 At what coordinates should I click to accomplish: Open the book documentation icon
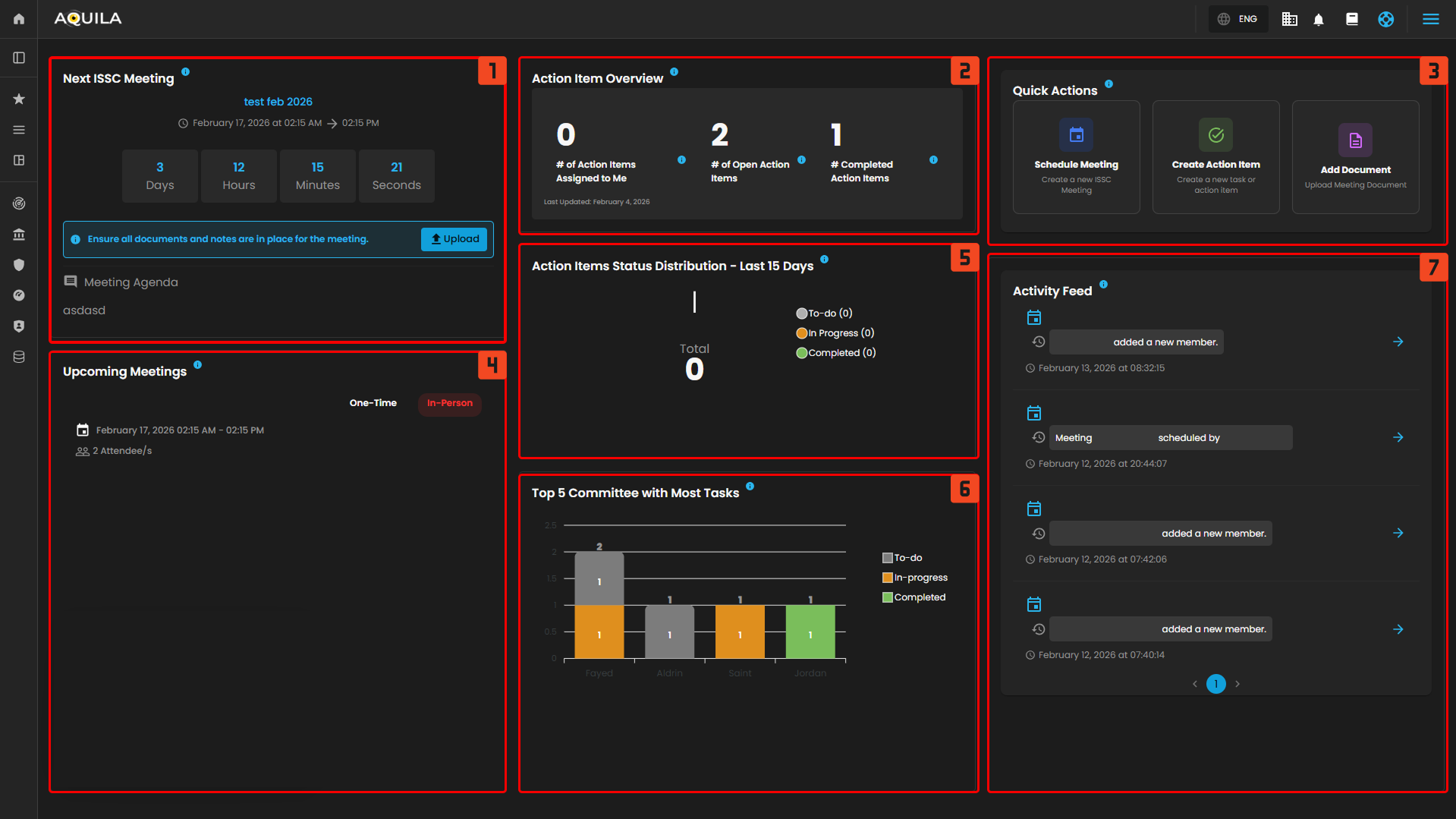[1352, 20]
